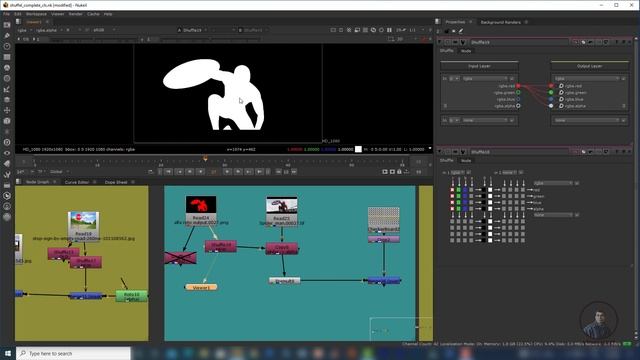Select the Node tab of Shuffle19 properties
The width and height of the screenshot is (640, 360).
click(x=466, y=51)
